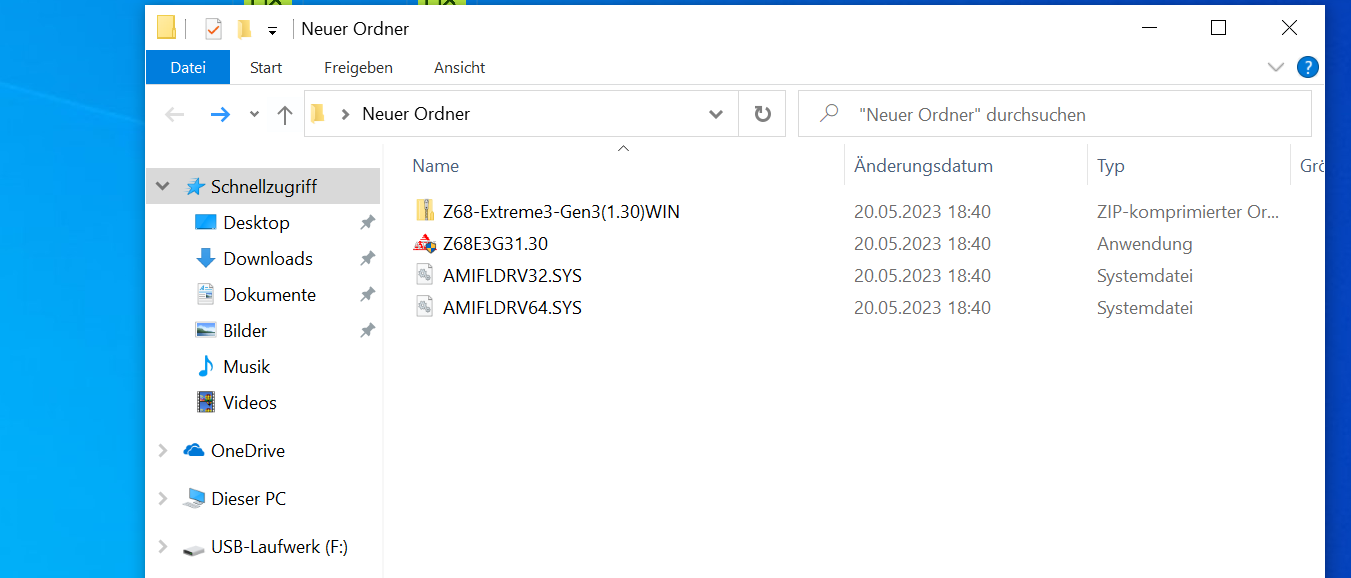
Task: Open Videos in quick access
Action: 250,403
